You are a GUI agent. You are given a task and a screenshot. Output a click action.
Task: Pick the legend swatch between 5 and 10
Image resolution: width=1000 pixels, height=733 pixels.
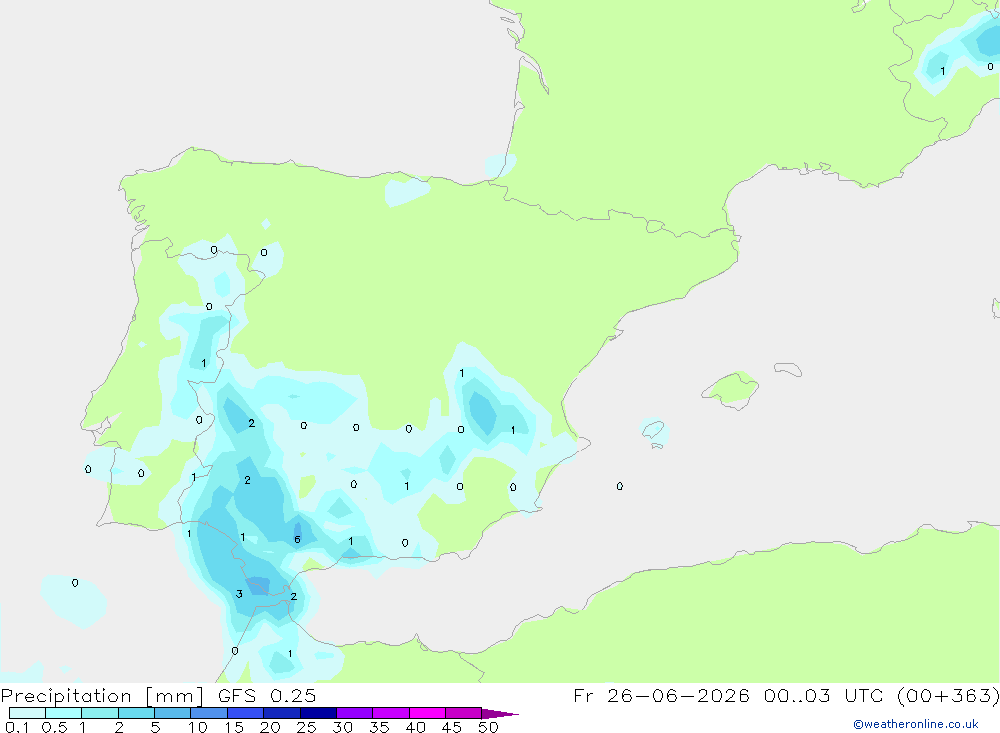click(173, 713)
